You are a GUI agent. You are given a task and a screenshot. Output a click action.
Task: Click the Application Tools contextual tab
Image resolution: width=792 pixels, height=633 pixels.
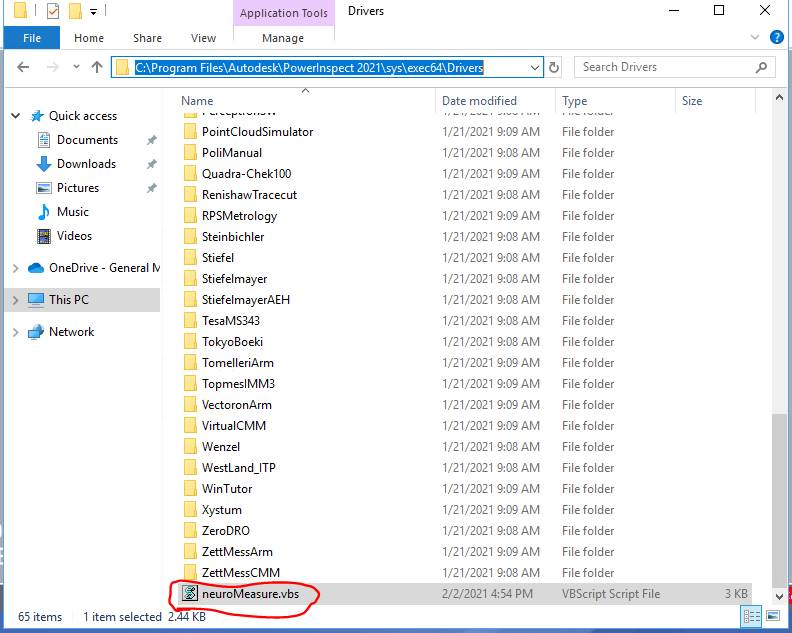284,13
